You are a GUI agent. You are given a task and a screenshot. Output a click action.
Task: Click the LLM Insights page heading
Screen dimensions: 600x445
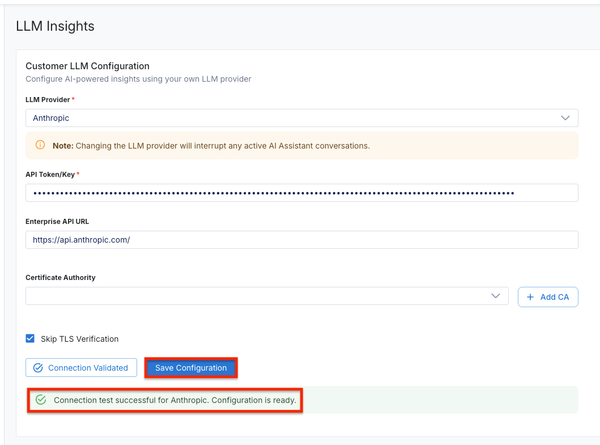[x=55, y=26]
